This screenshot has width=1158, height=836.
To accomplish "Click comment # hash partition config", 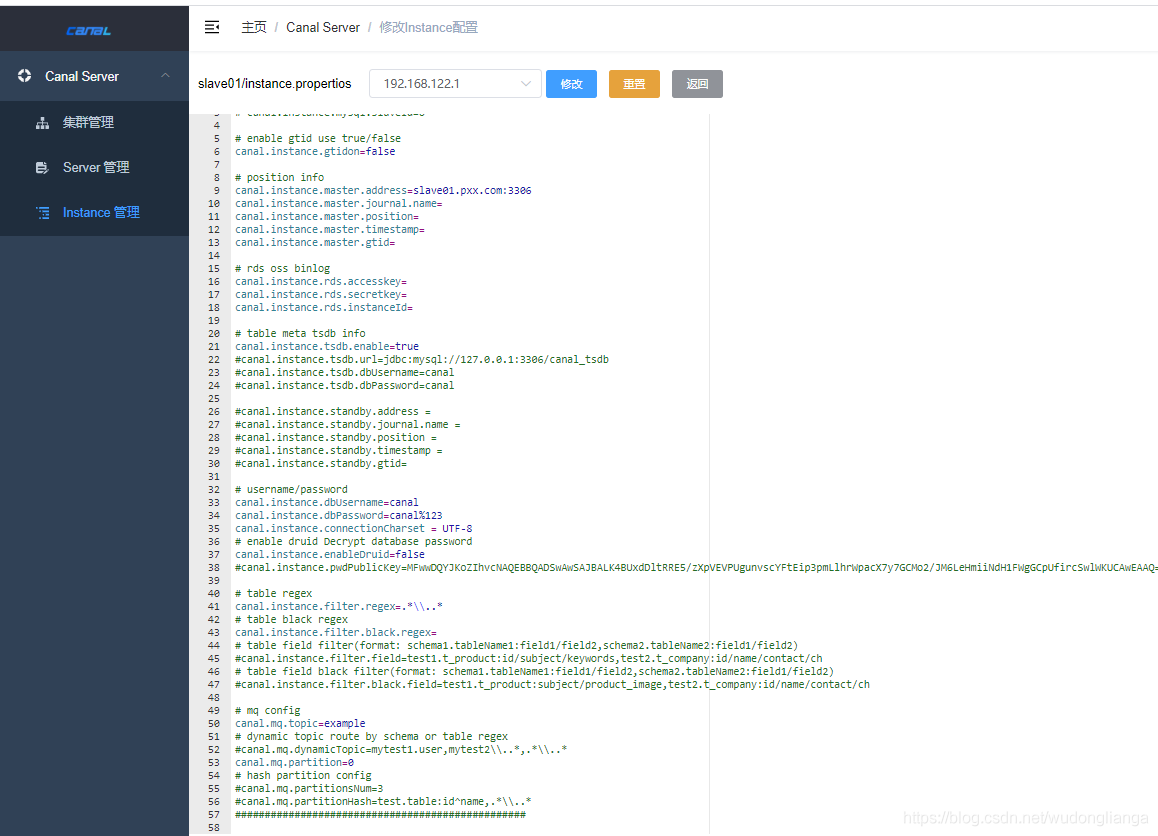I will [304, 775].
